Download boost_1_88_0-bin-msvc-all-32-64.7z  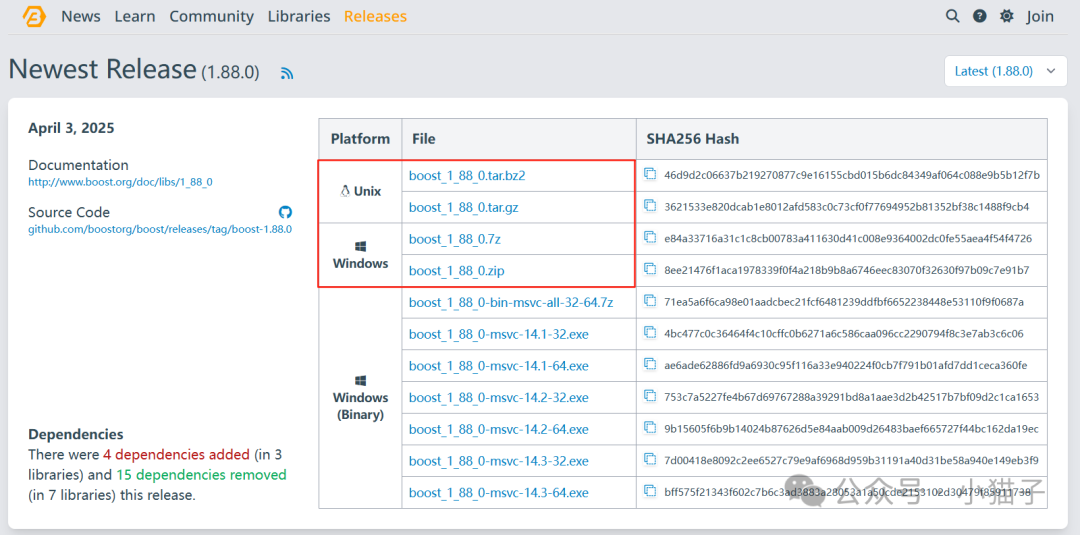(511, 302)
